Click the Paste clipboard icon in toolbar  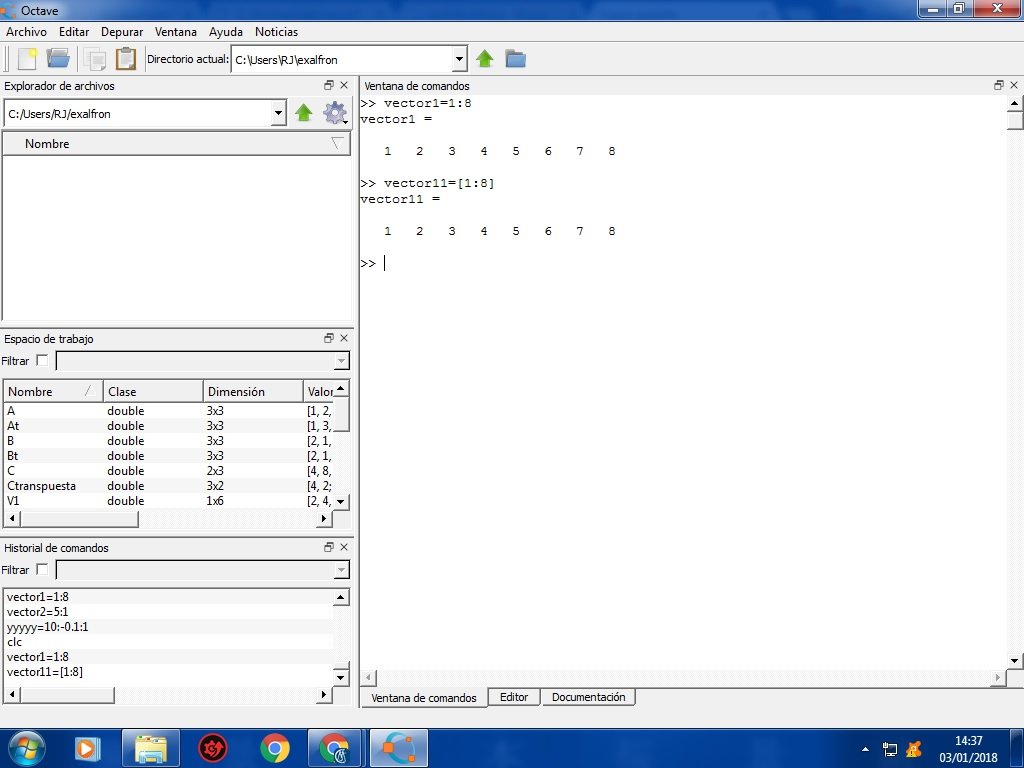pos(125,58)
